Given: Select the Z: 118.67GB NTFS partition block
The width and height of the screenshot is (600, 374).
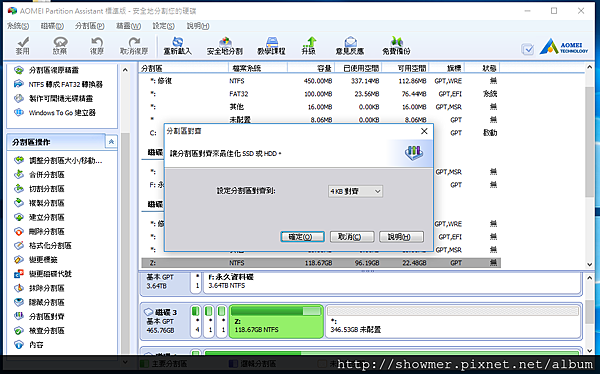Looking at the screenshot, I should [x=276, y=322].
